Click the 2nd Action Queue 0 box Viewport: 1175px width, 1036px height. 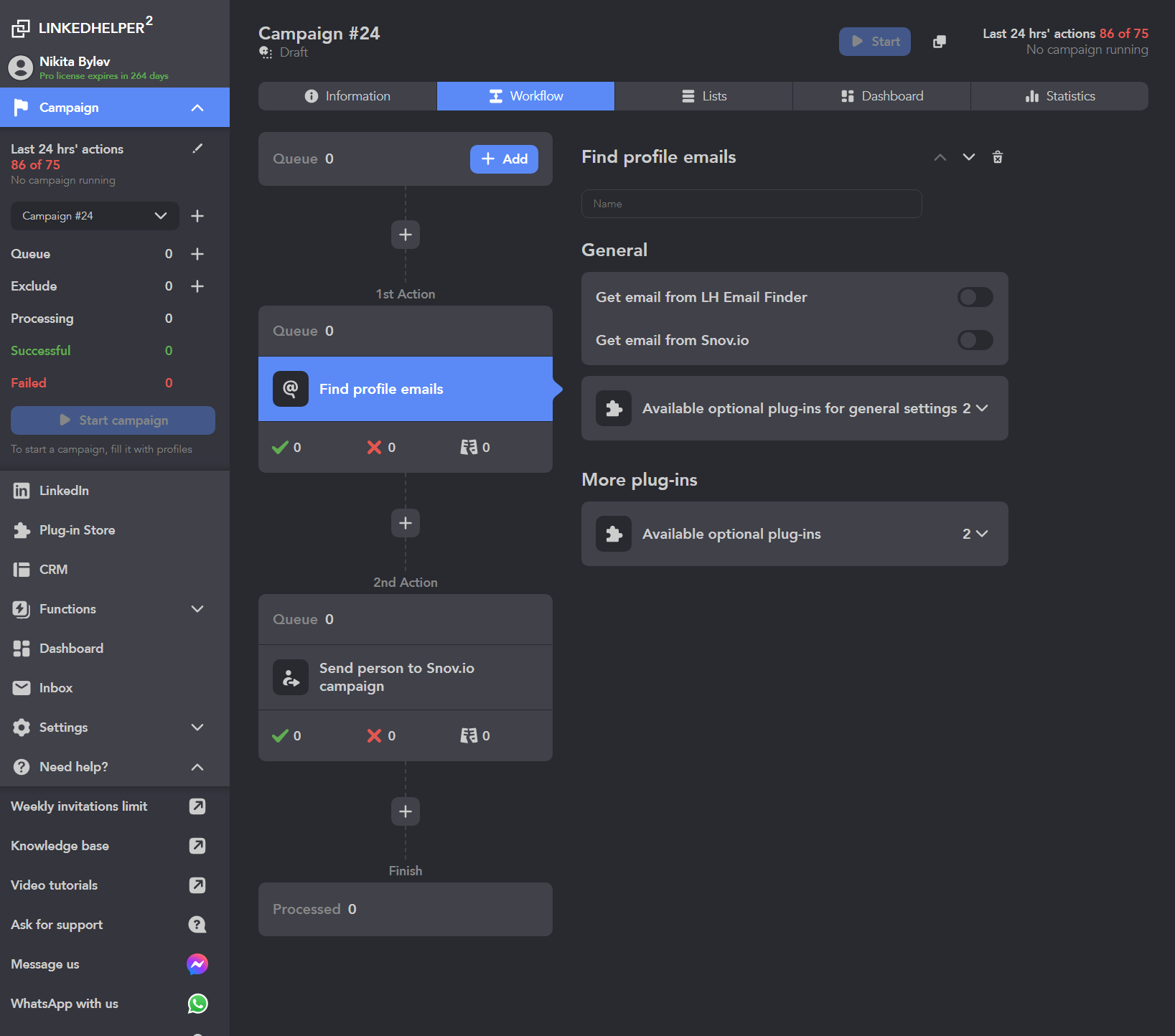point(406,619)
